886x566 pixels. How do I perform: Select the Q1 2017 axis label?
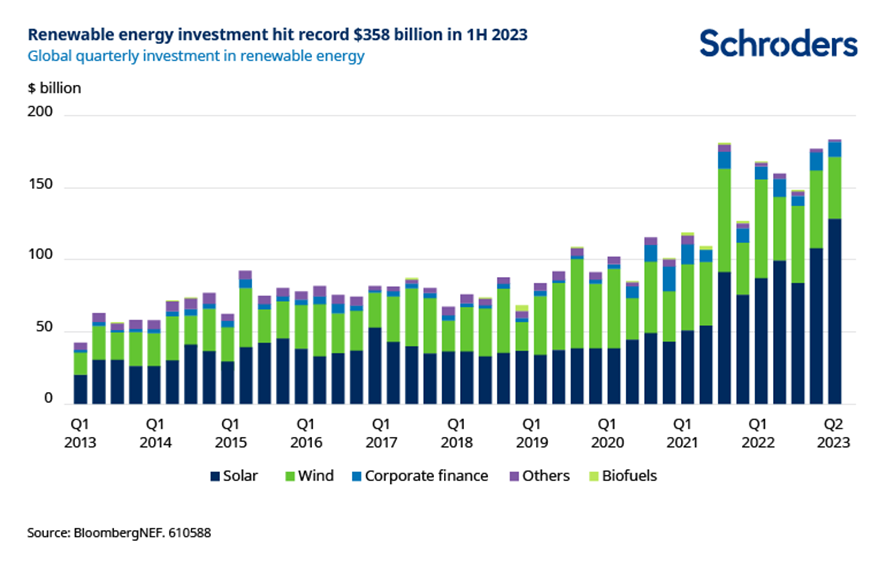coord(381,433)
